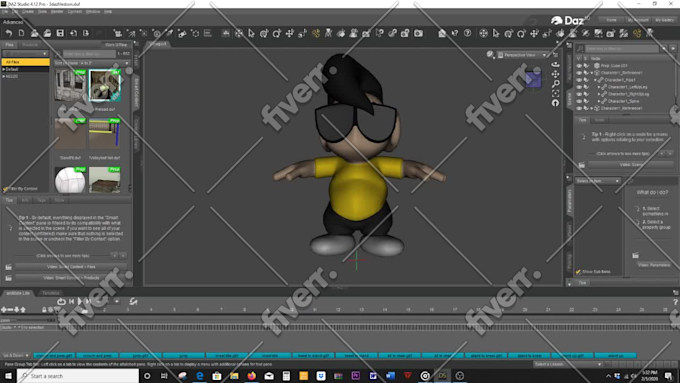Open the sort order dropdown above thumbnails
680x383 pixels.
[x=92, y=63]
